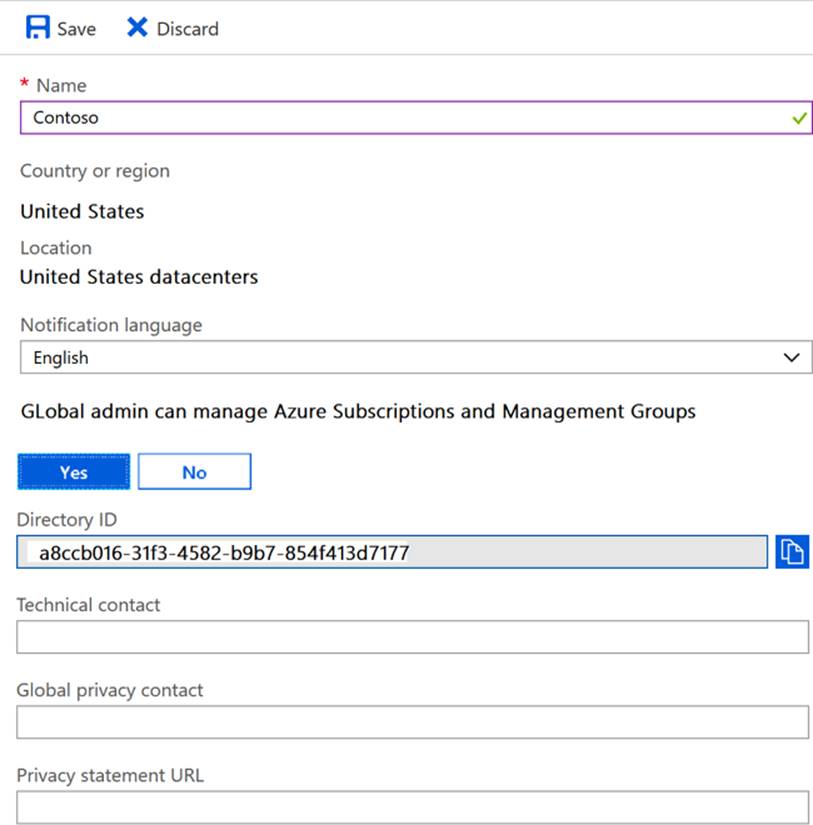The height and width of the screenshot is (825, 813).
Task: Expand the Notification language dropdown arrow
Action: [791, 358]
